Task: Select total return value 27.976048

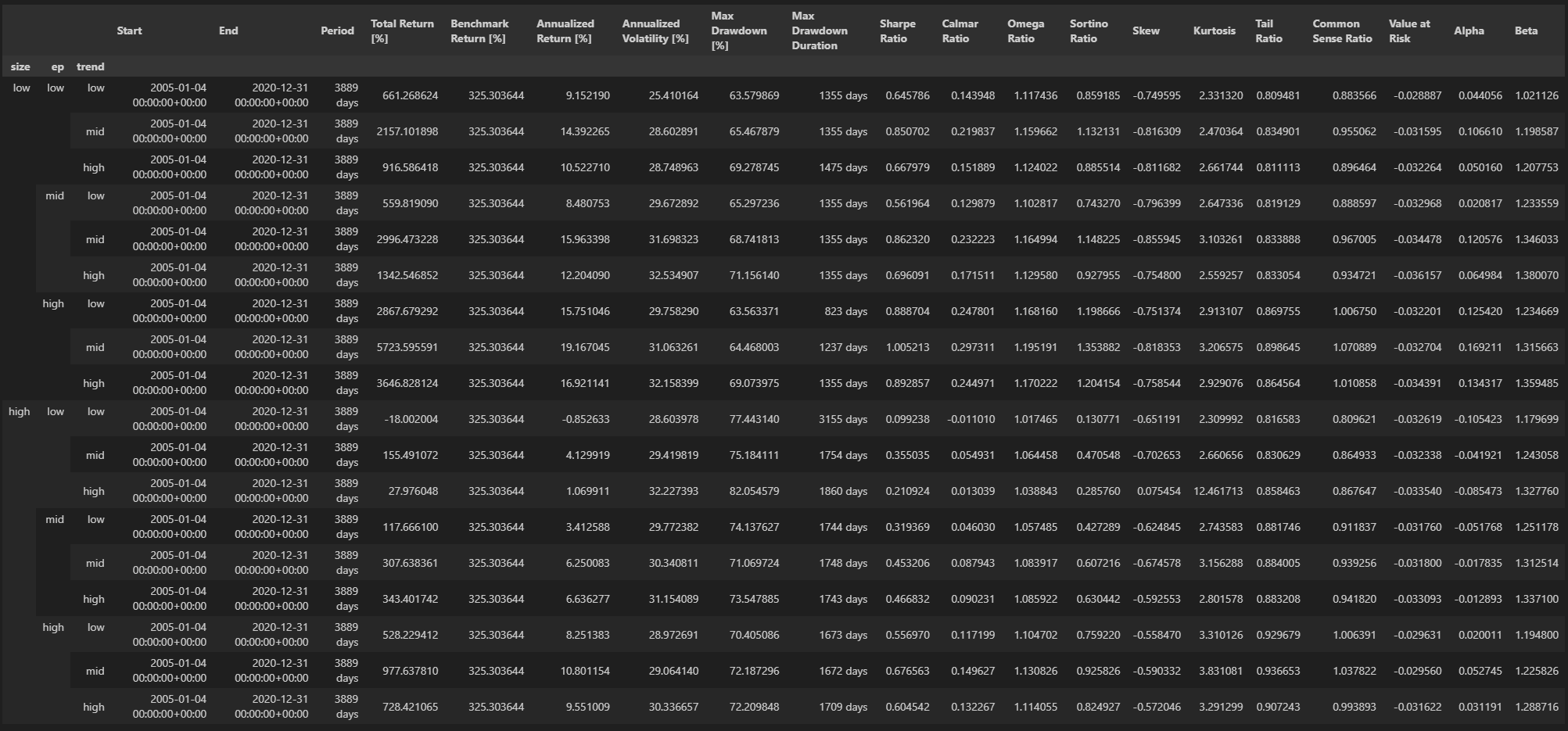Action: [413, 491]
